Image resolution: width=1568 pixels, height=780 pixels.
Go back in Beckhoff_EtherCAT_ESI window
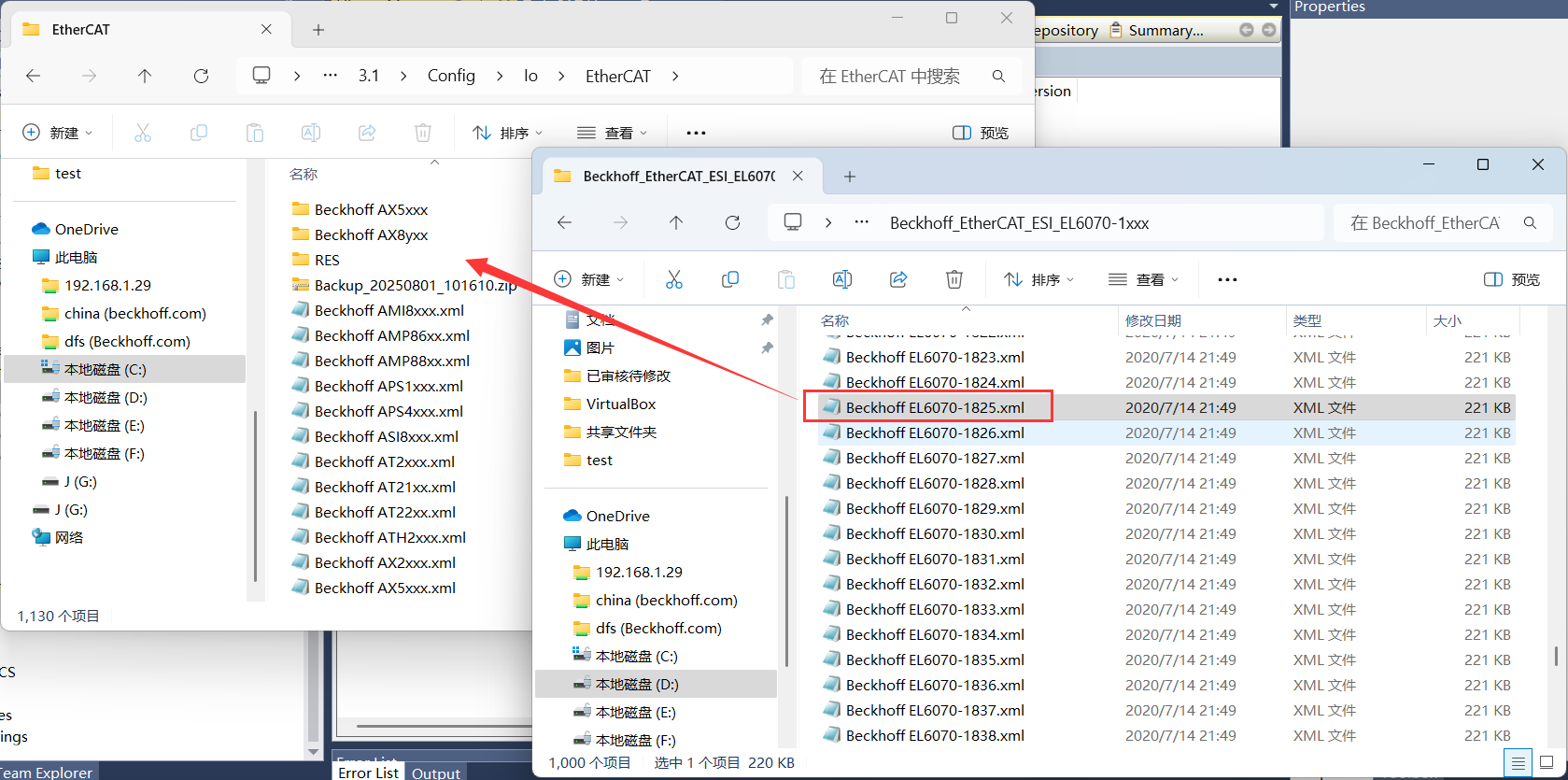point(564,222)
